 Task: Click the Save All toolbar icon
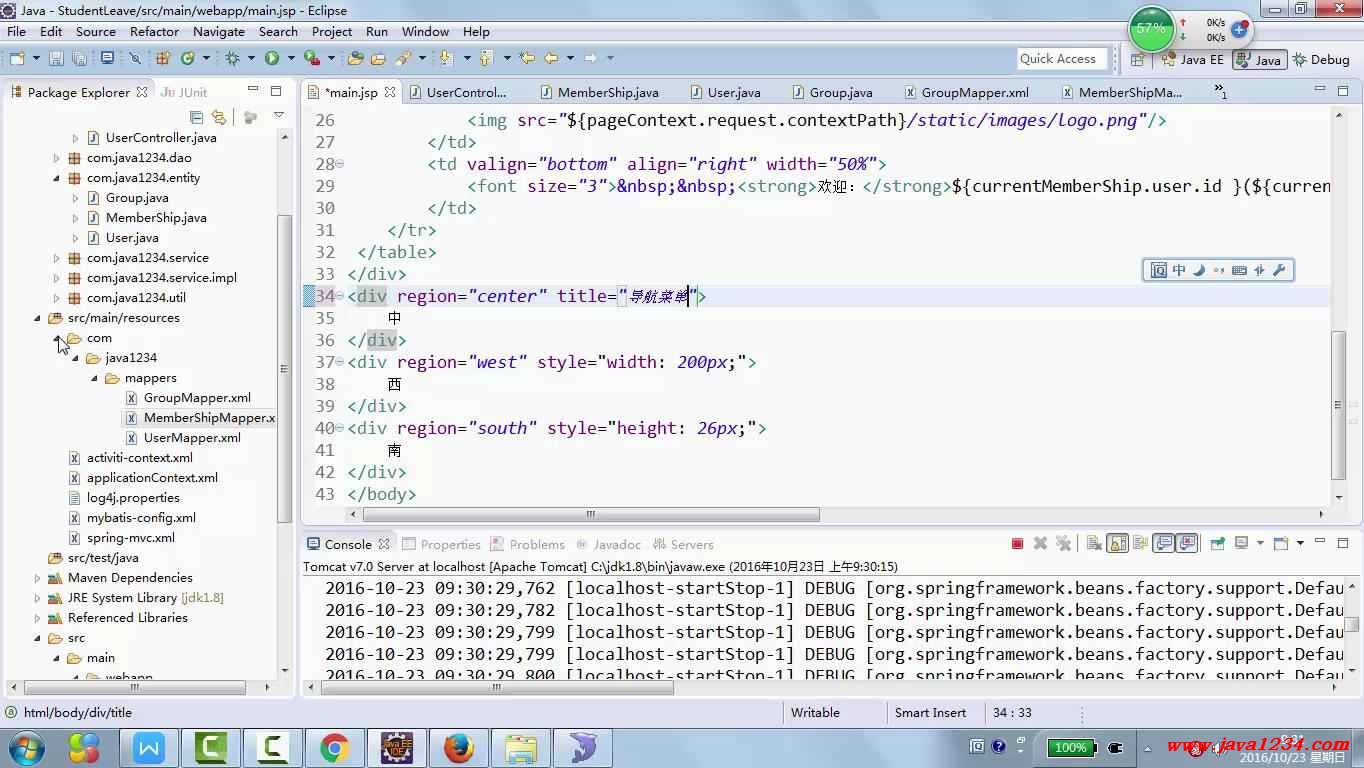[x=80, y=59]
